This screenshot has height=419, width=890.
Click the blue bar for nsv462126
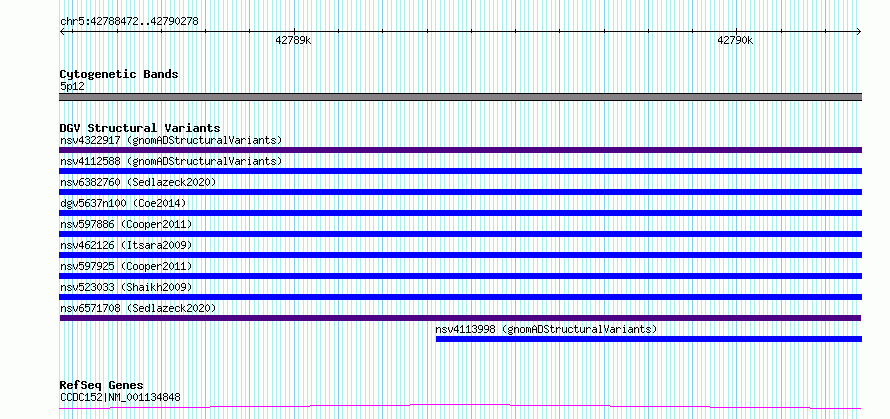[460, 255]
